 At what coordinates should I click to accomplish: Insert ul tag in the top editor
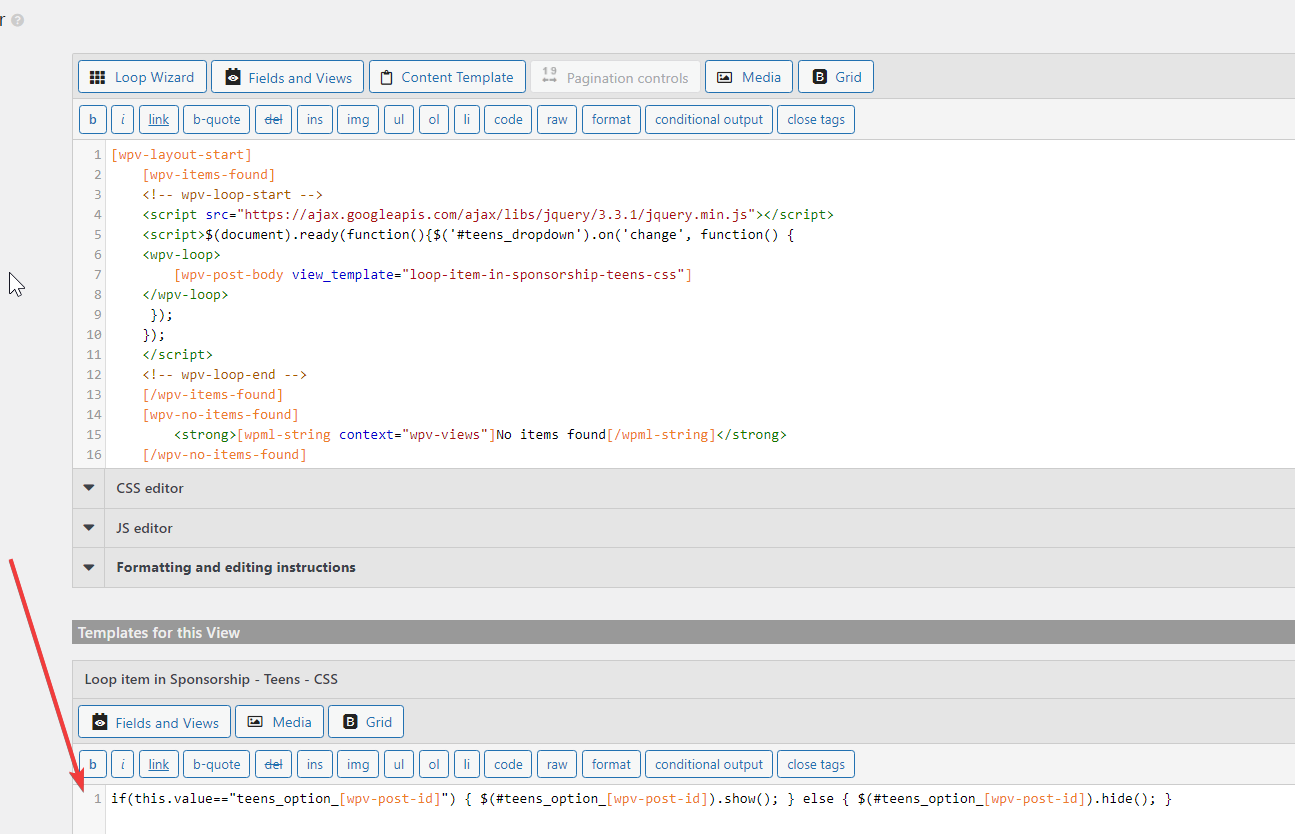(399, 119)
